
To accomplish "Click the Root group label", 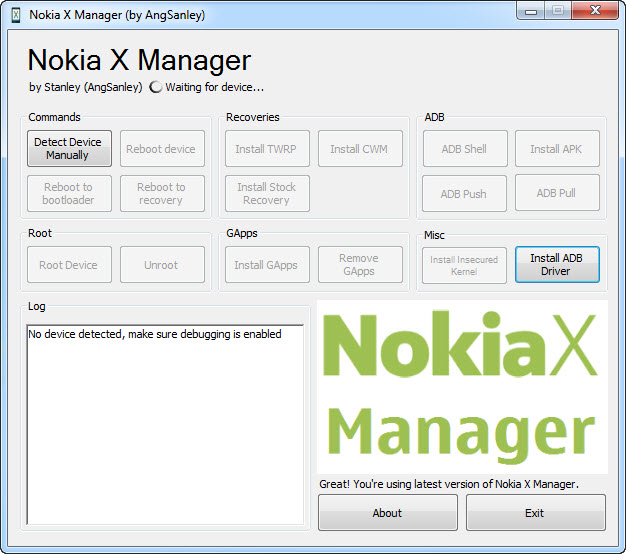I will 40,233.
